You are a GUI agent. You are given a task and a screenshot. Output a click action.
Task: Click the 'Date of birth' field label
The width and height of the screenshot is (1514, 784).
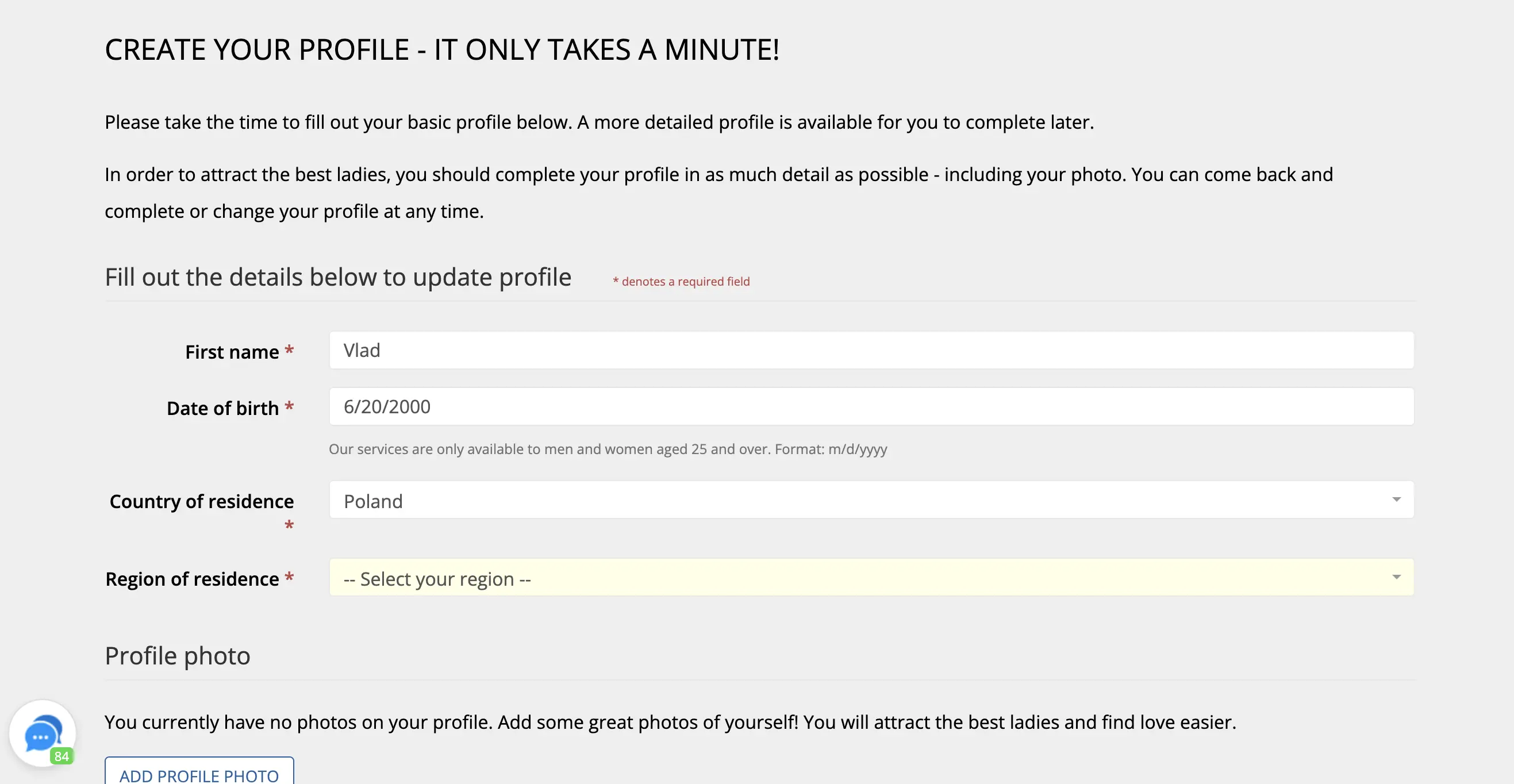(x=222, y=409)
